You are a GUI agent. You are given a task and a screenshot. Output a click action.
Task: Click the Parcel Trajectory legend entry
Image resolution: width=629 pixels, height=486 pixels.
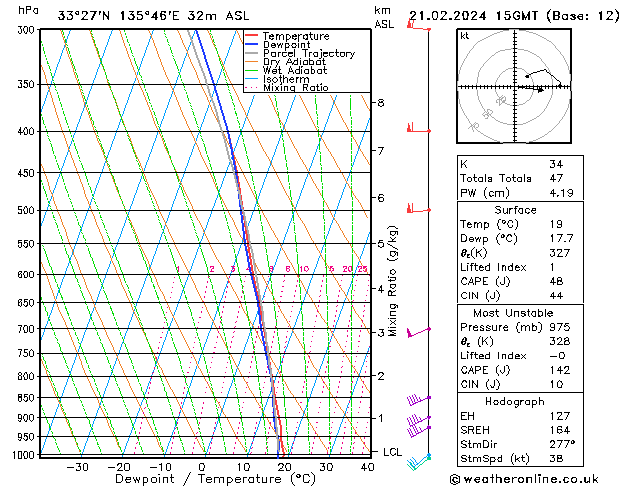click(300, 53)
